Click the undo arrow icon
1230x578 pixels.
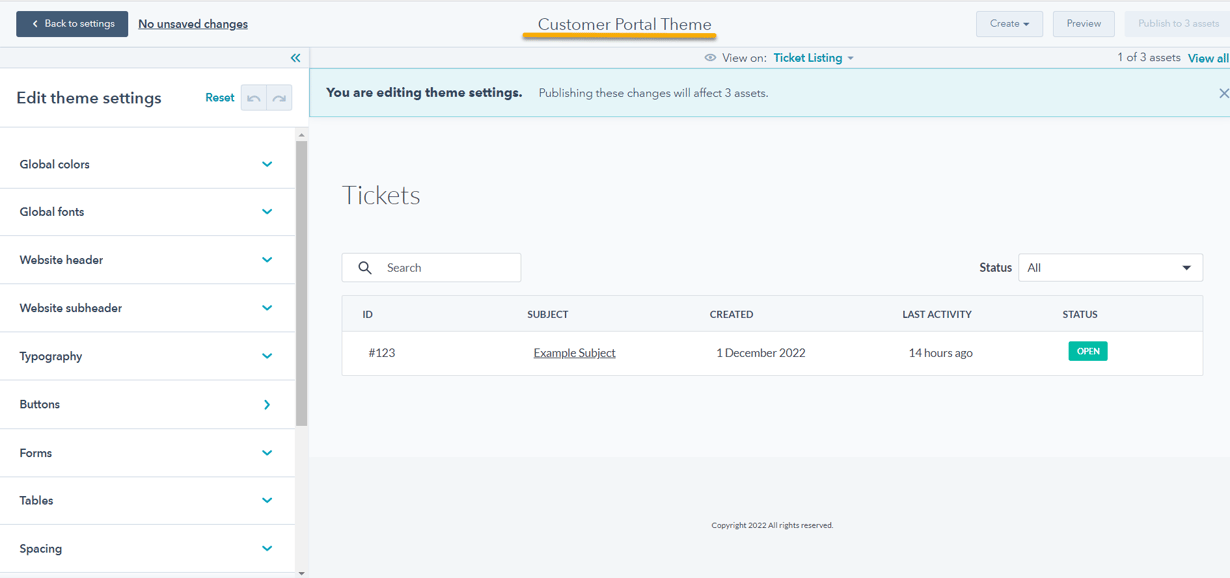[254, 98]
